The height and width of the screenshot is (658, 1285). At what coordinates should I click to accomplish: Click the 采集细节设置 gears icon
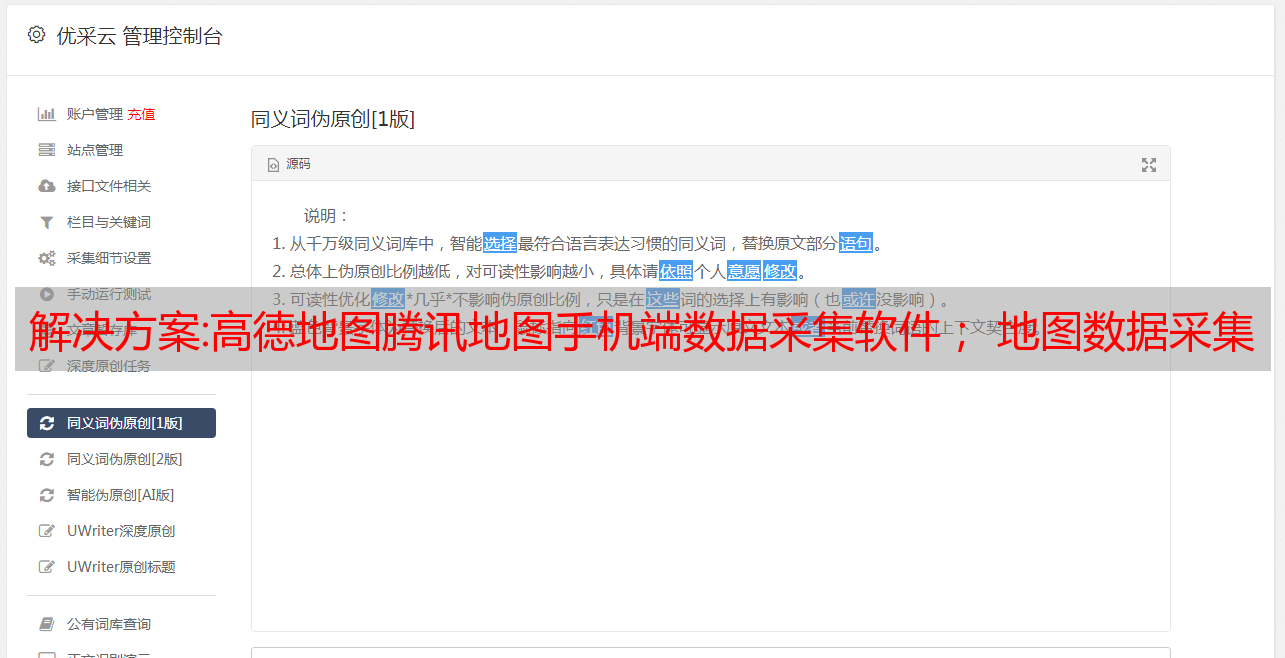point(46,258)
